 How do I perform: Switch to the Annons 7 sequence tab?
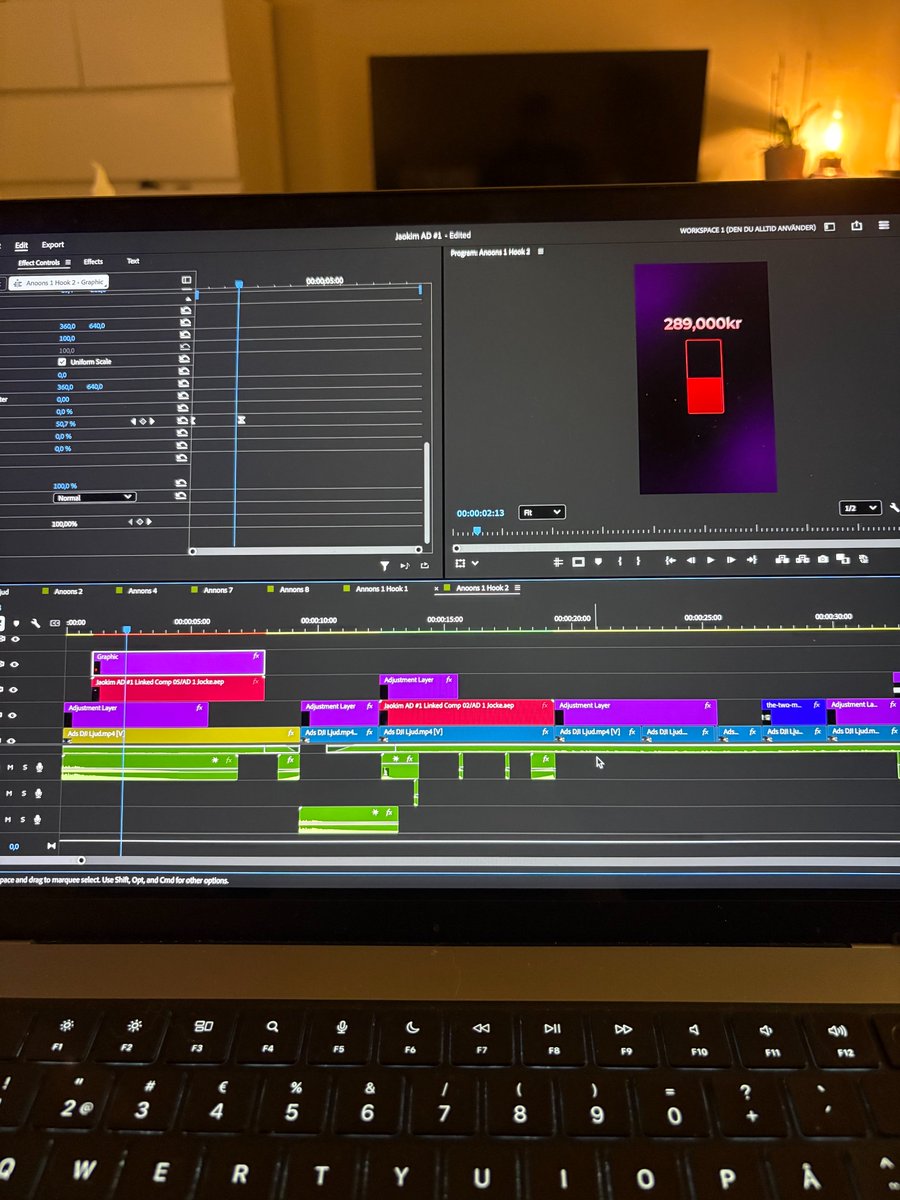(x=218, y=589)
